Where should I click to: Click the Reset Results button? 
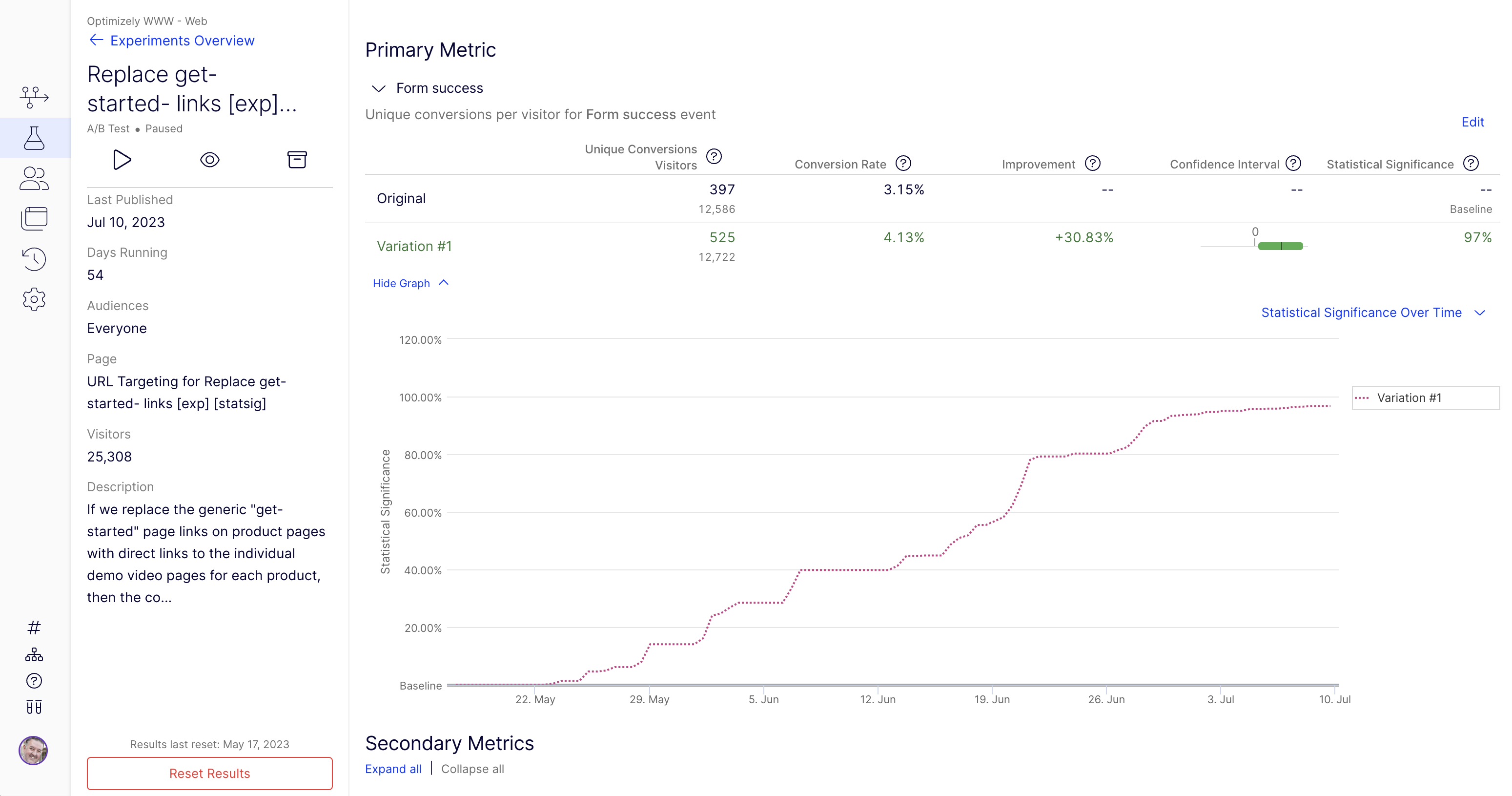pos(209,773)
